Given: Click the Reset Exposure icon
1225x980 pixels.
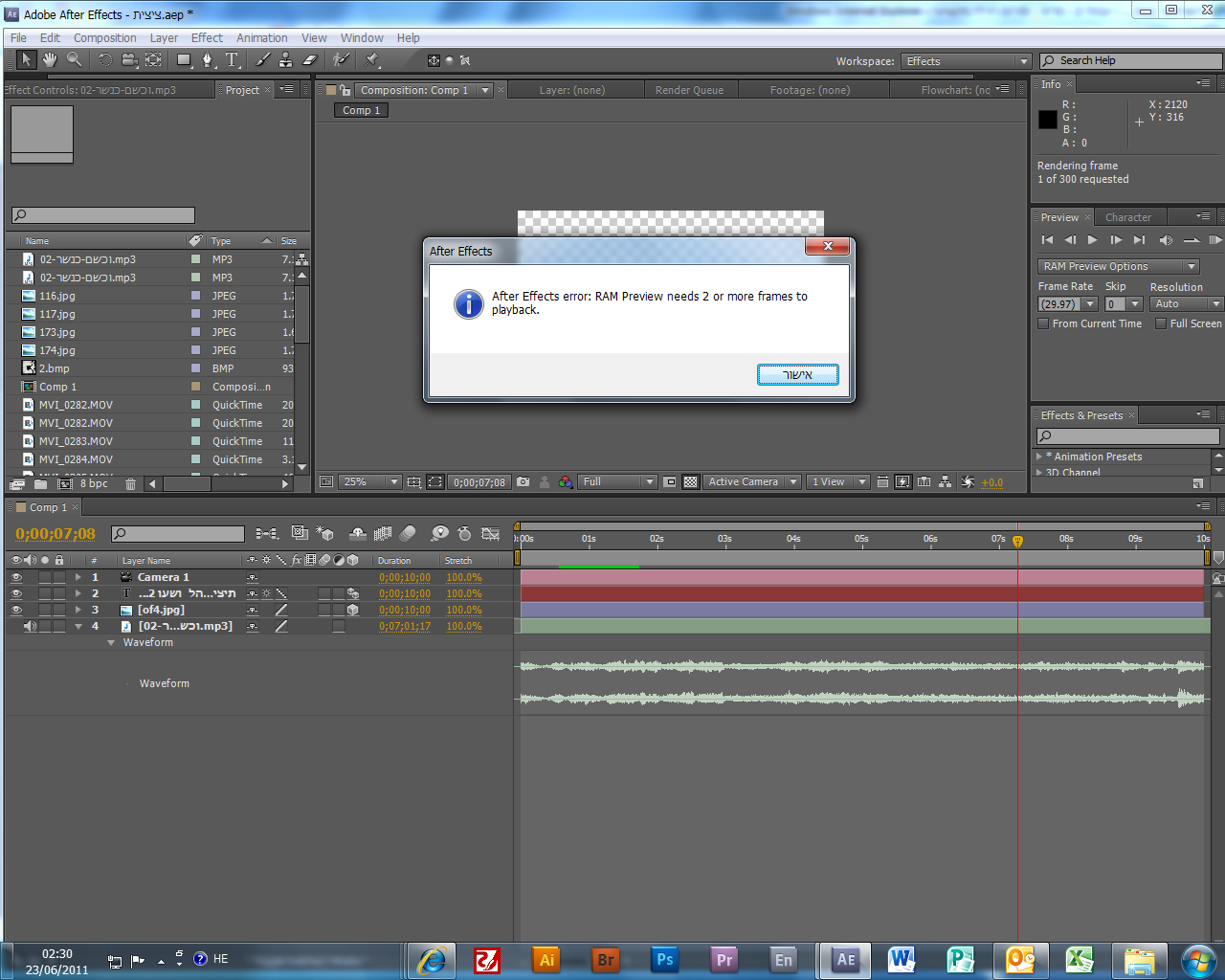Looking at the screenshot, I should 969,482.
